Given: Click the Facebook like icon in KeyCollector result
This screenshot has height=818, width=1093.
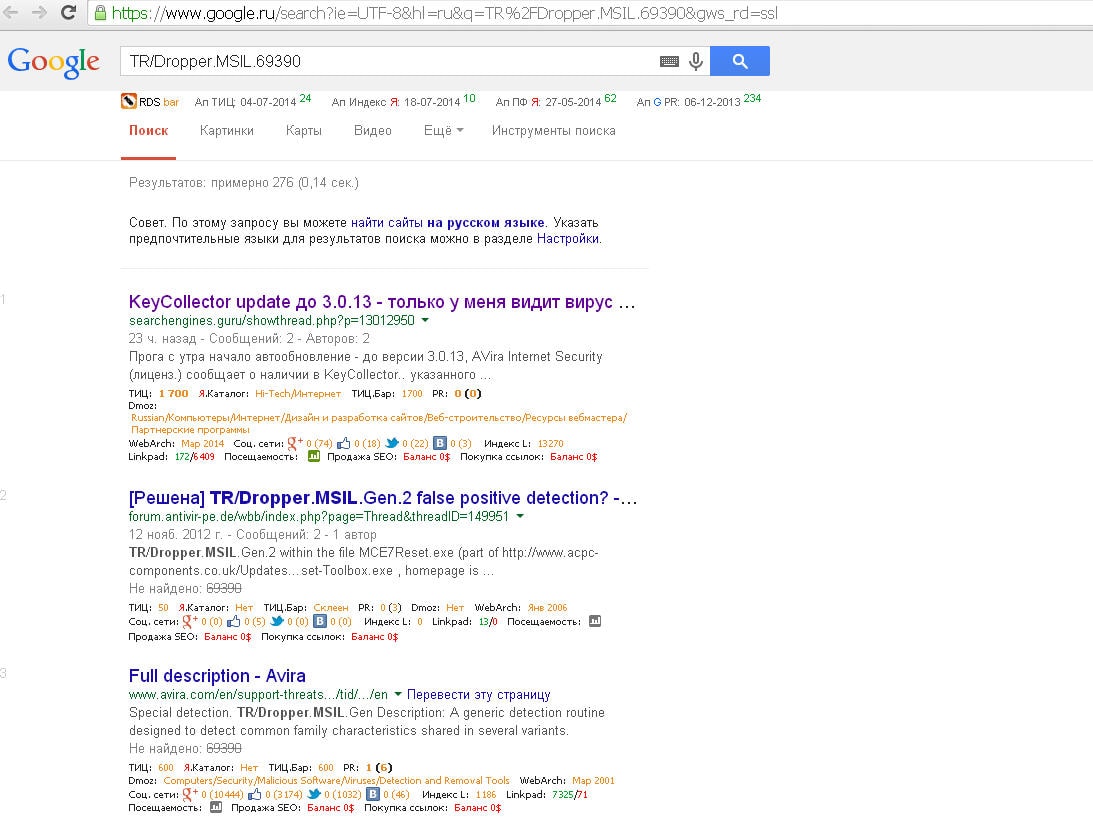Looking at the screenshot, I should [x=344, y=443].
